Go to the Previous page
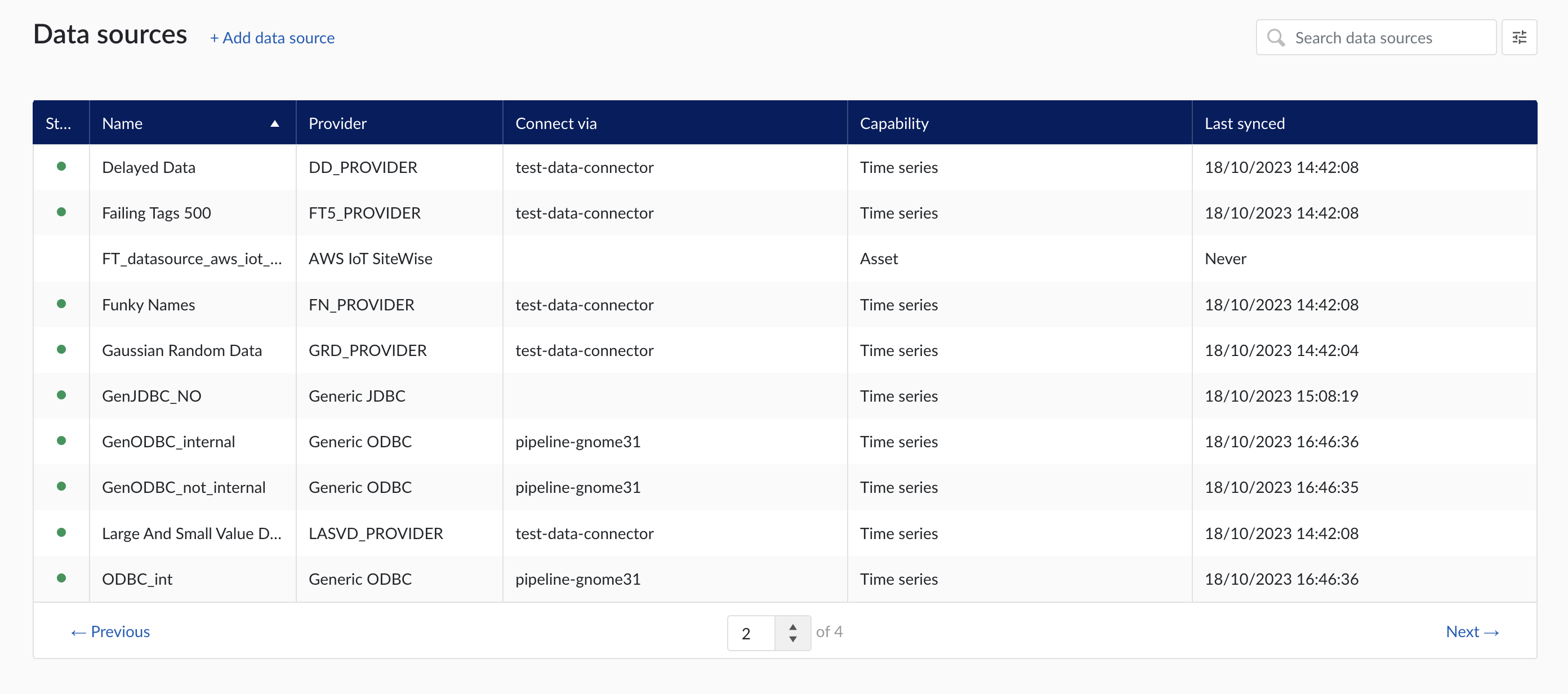 110,631
